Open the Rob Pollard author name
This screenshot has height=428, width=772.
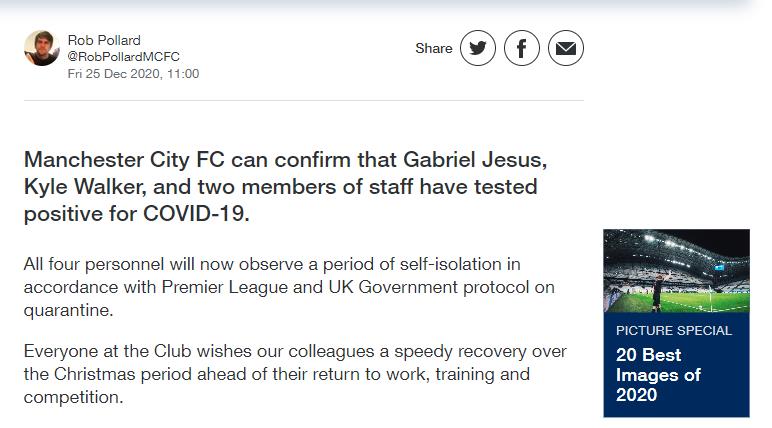102,40
